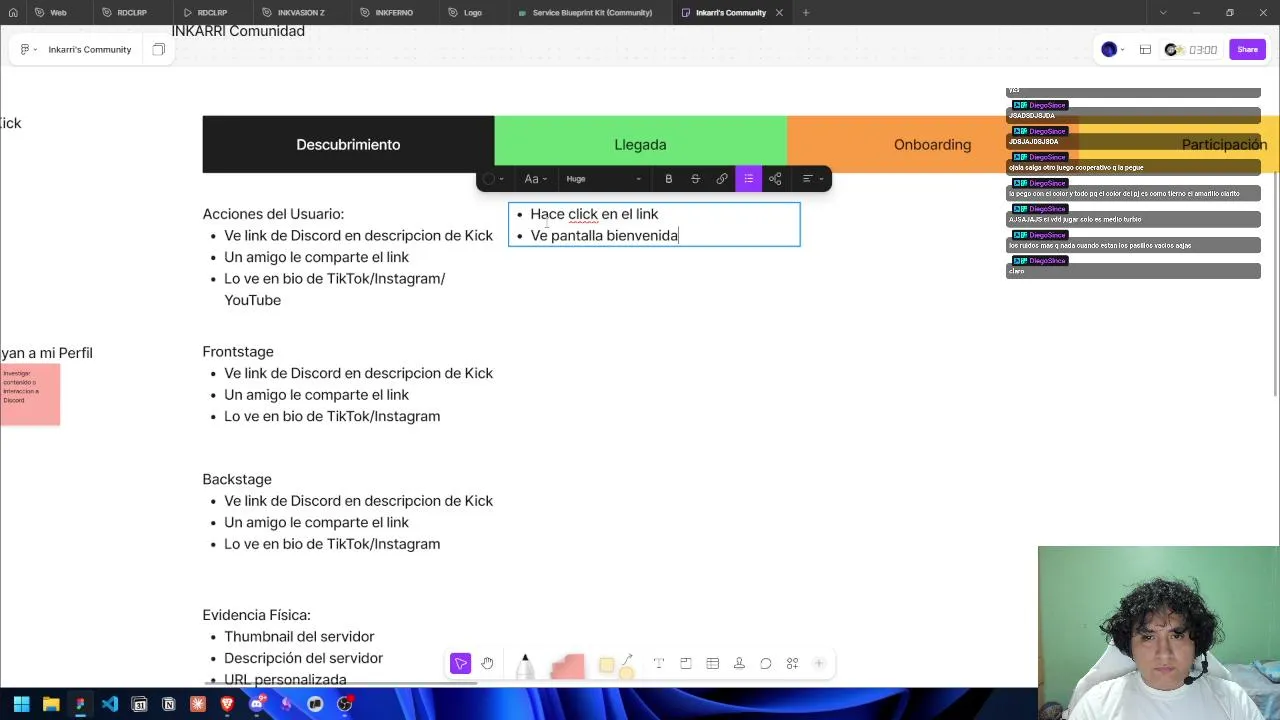Add a link to selected text
This screenshot has width=1280, height=720.
[x=722, y=179]
